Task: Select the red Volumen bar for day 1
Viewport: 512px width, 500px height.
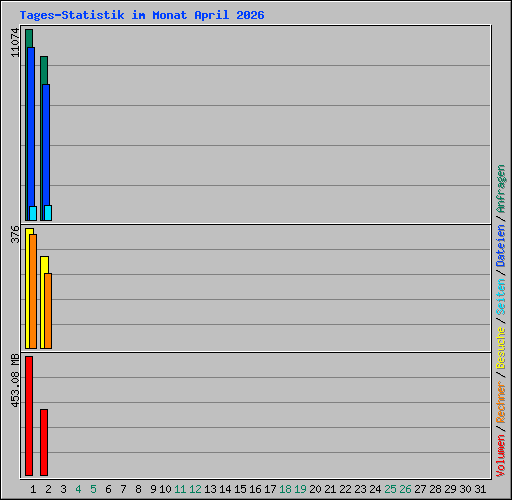Action: (29, 416)
